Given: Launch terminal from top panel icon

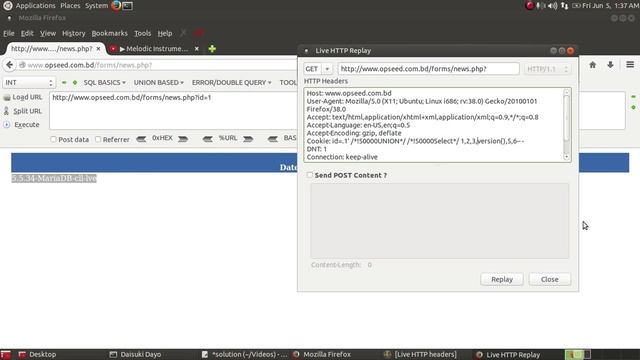Looking at the screenshot, I should (128, 6).
